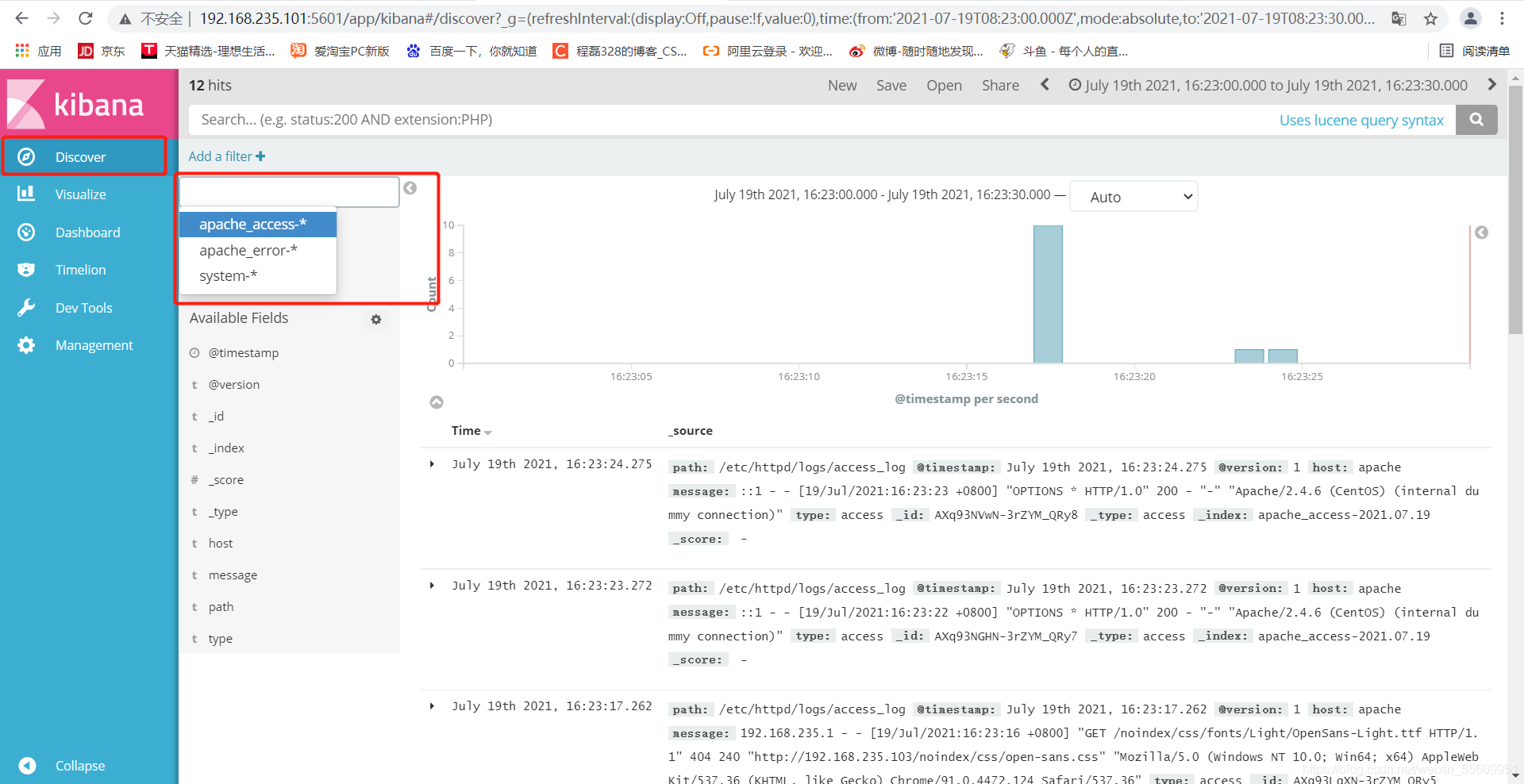Open Available Fields settings gear
Image resolution: width=1524 pixels, height=784 pixels.
click(376, 319)
